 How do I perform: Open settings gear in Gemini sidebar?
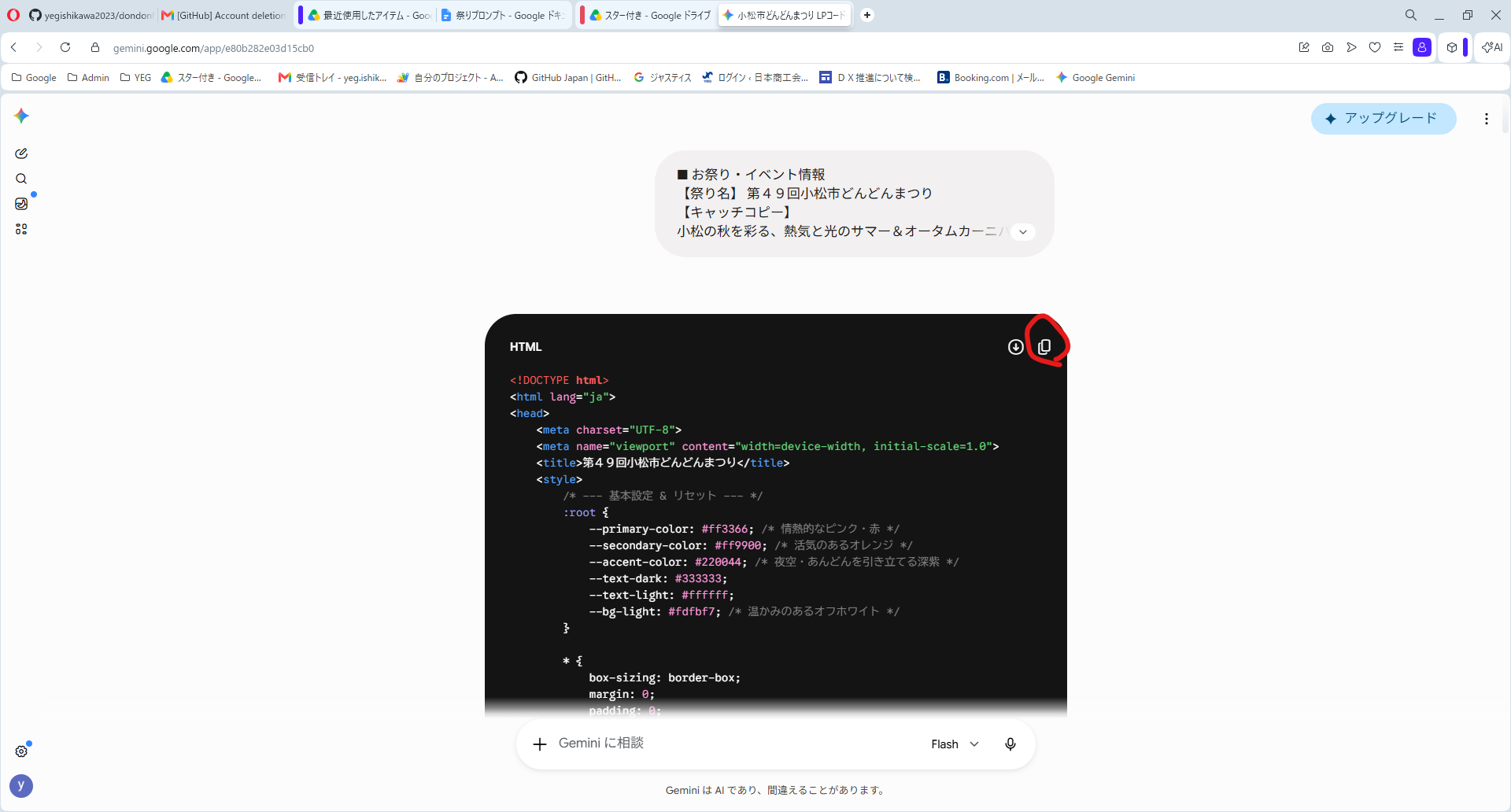coord(21,751)
